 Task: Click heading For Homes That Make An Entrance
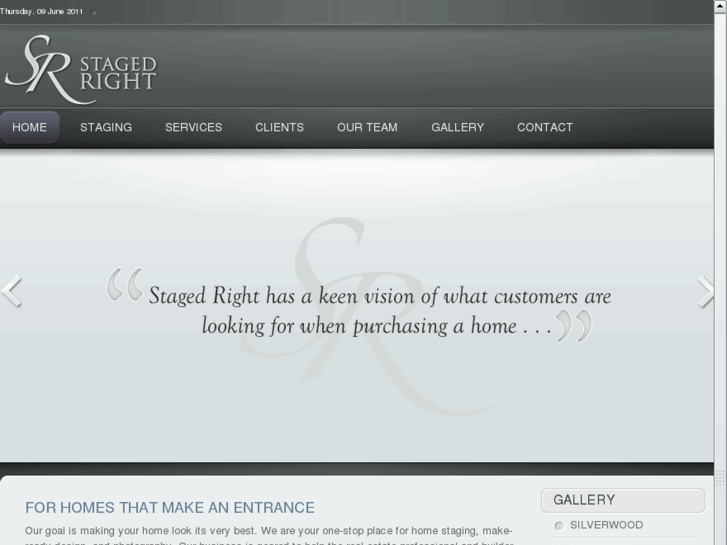pyautogui.click(x=170, y=507)
